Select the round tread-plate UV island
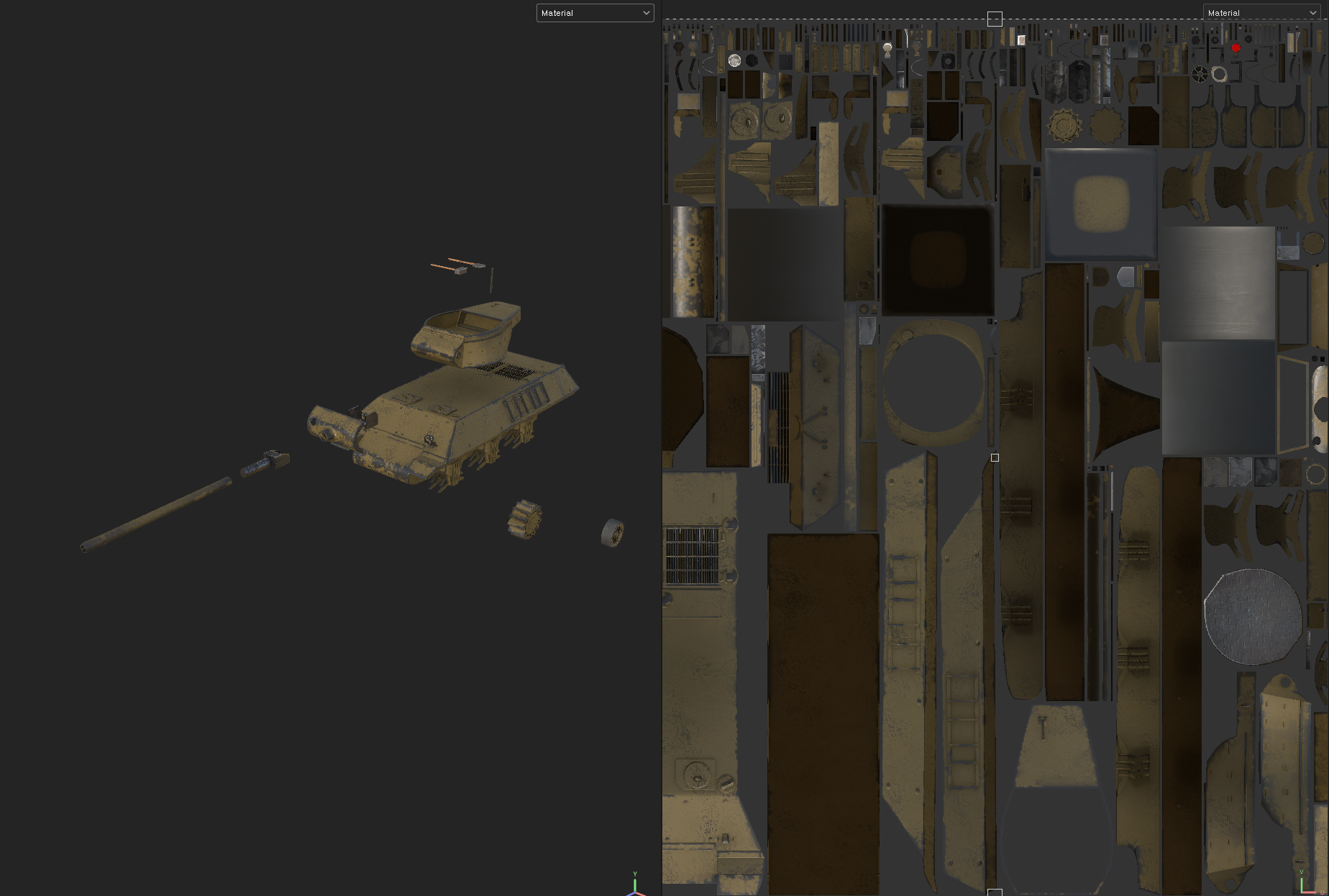The height and width of the screenshot is (896, 1329). [1253, 616]
